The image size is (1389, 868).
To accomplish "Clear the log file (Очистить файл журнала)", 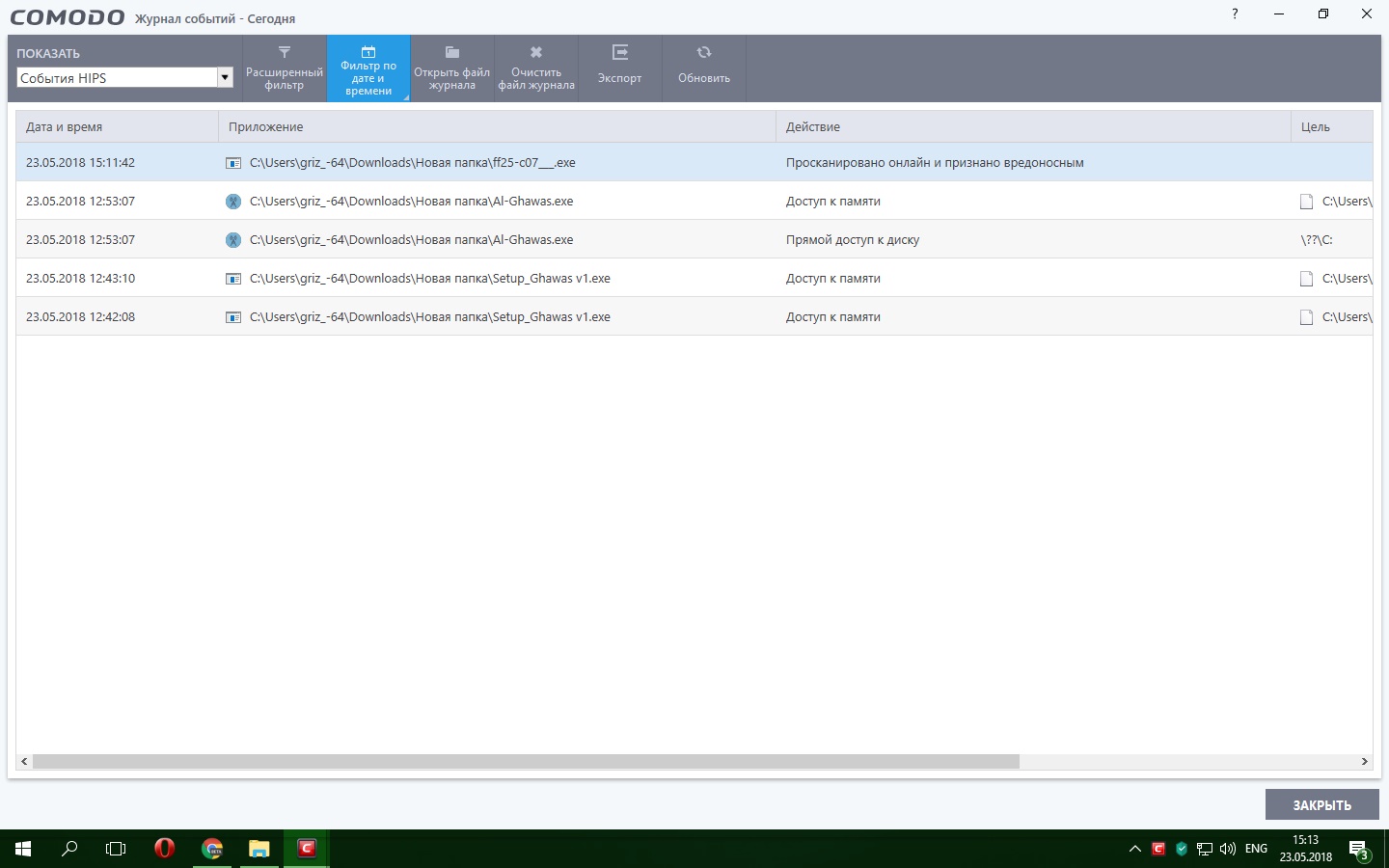I will (x=536, y=68).
